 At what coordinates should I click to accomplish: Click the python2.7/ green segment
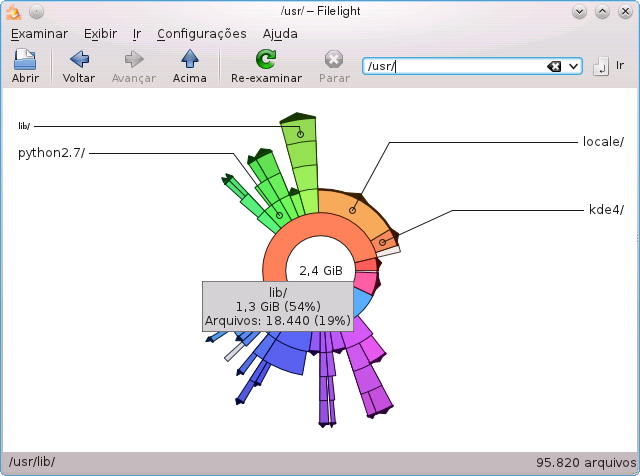279,215
